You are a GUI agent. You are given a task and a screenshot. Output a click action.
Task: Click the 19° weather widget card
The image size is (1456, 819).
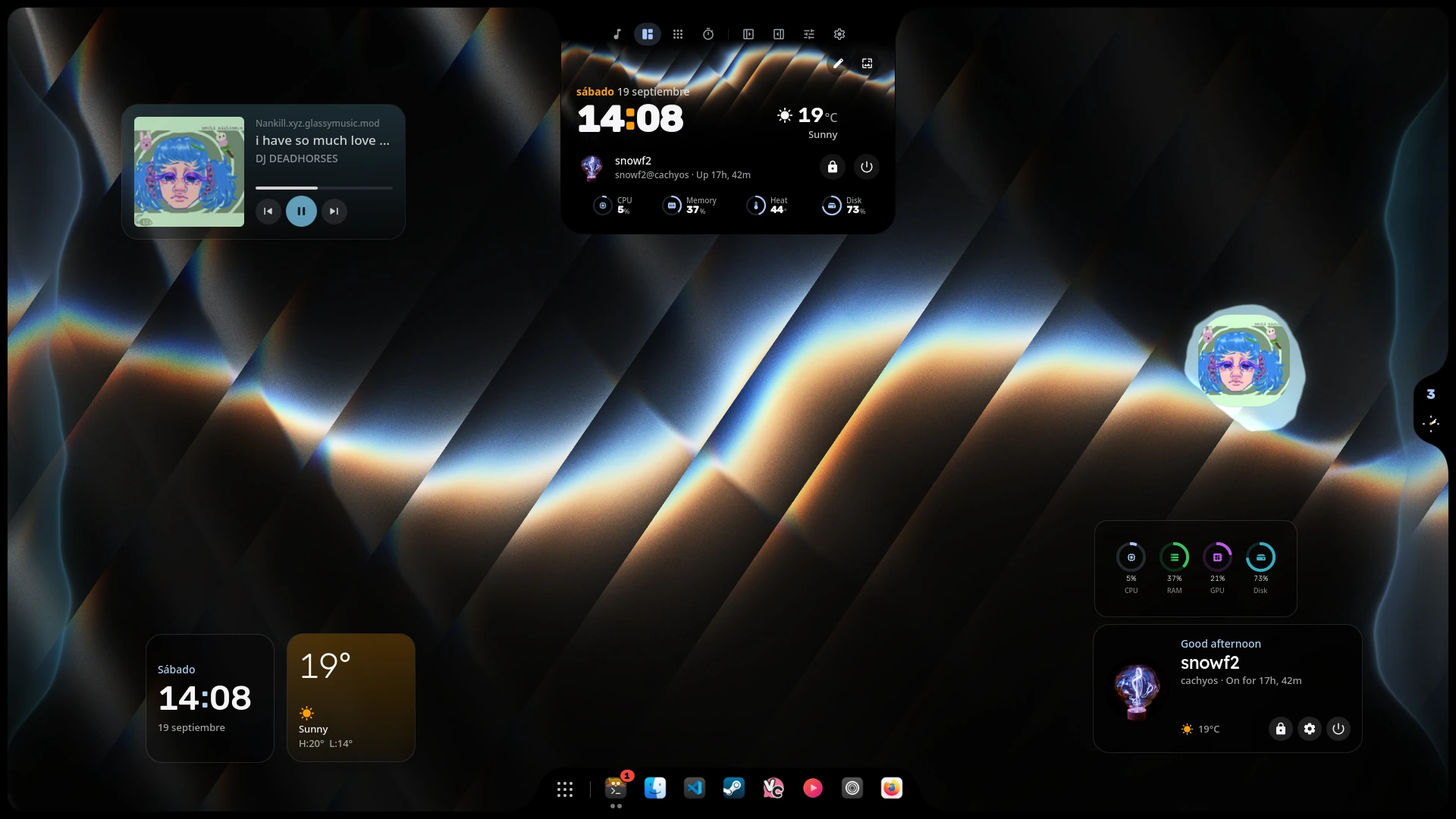coord(351,698)
